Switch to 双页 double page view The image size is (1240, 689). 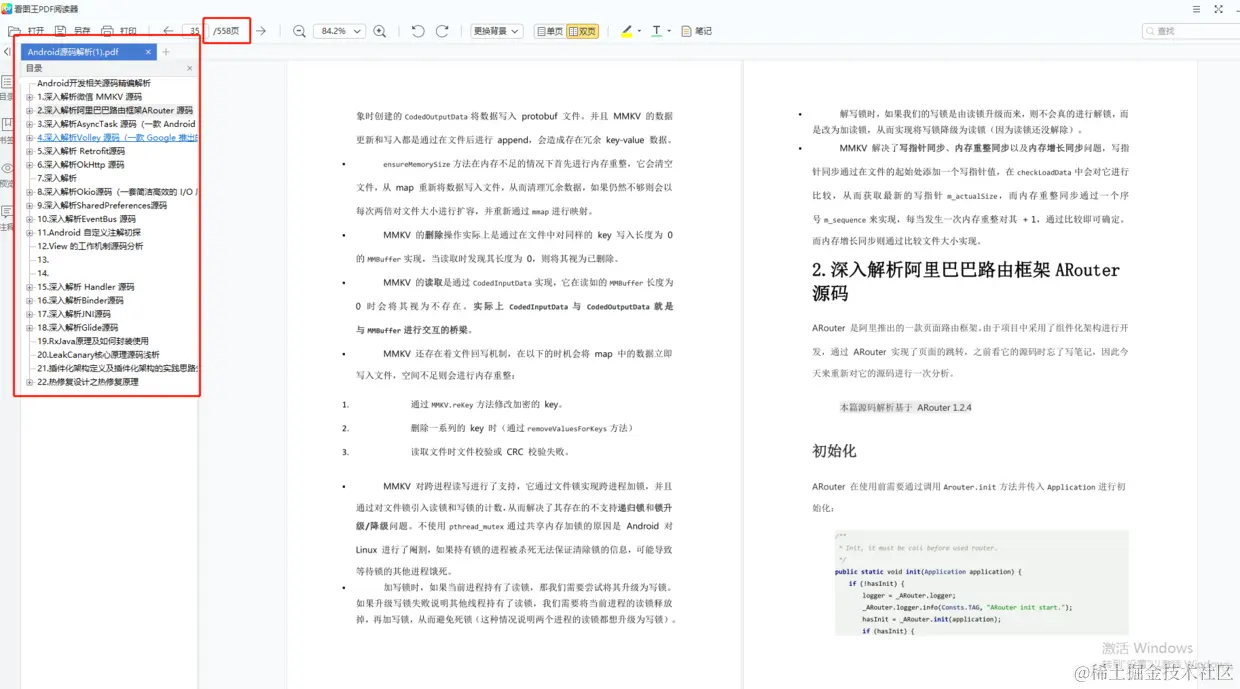pos(582,31)
